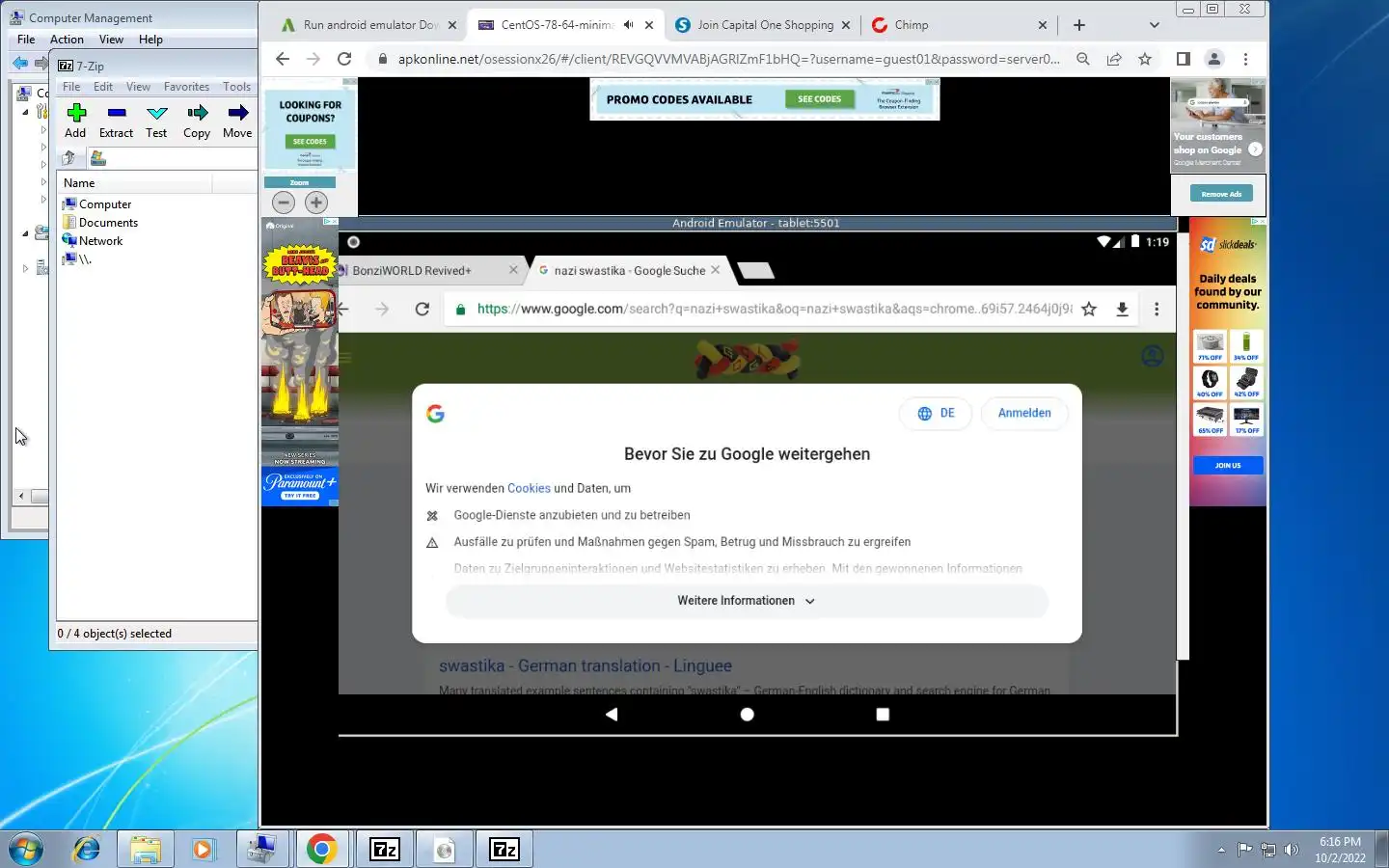This screenshot has height=868, width=1389.
Task: Open the Chrome profile avatar
Action: click(x=1214, y=59)
